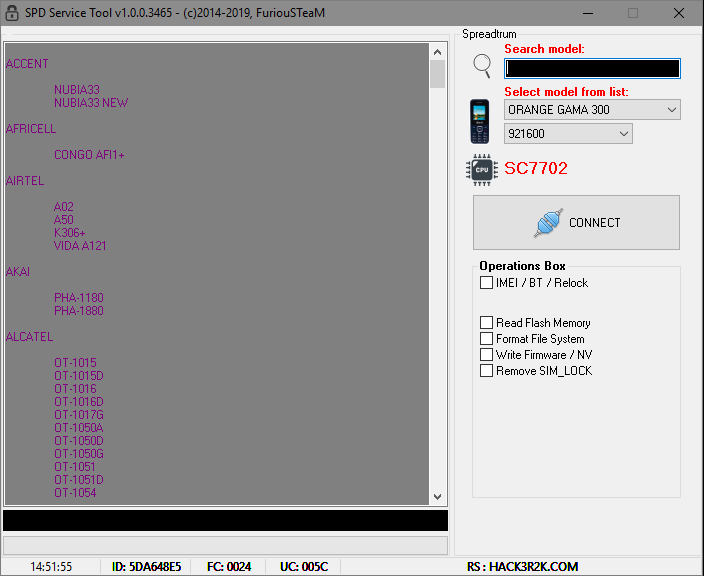Image resolution: width=704 pixels, height=576 pixels.
Task: Click the ID: 5DA648E5 status entry
Action: (x=146, y=567)
